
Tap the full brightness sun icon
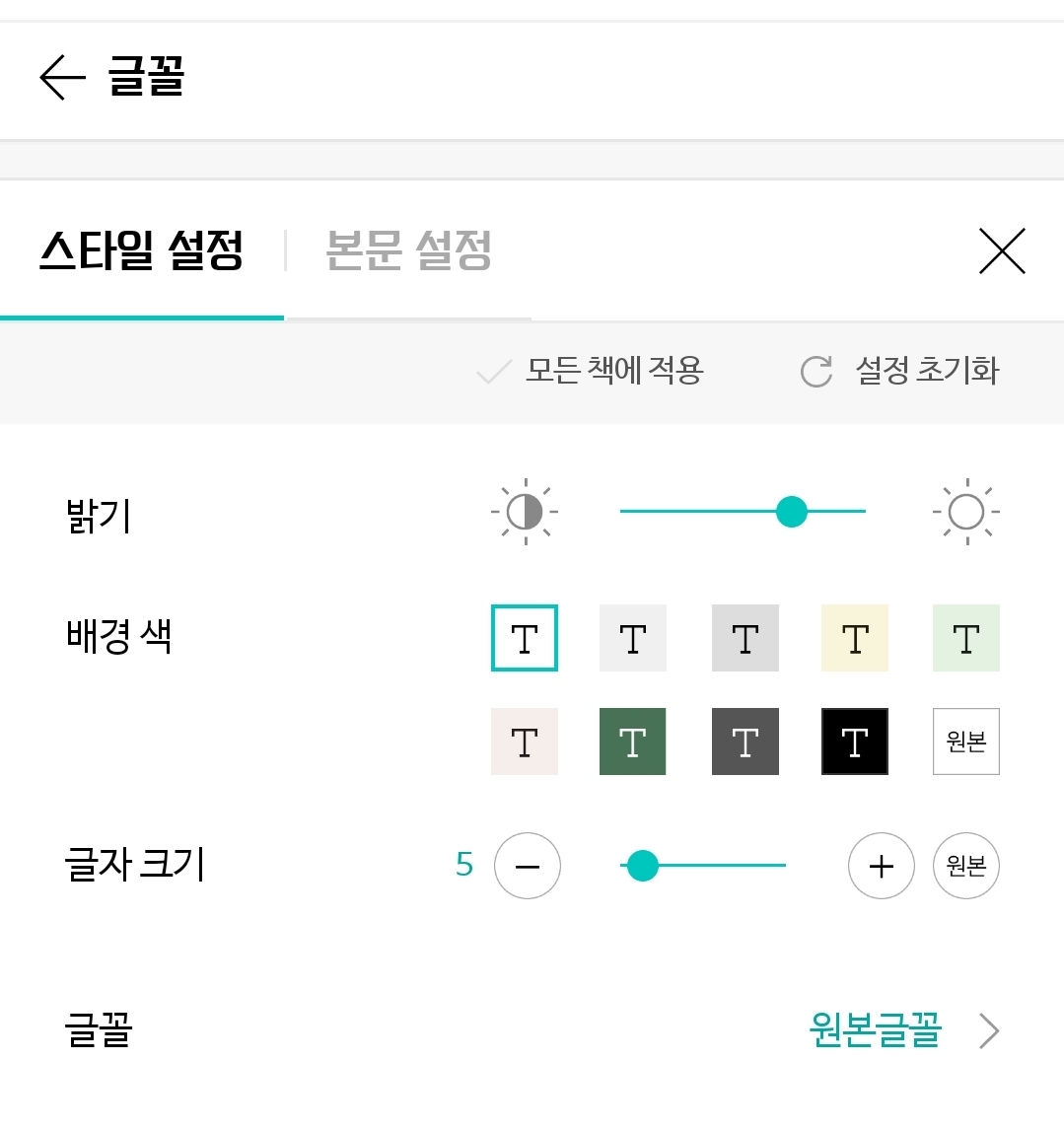(x=965, y=512)
